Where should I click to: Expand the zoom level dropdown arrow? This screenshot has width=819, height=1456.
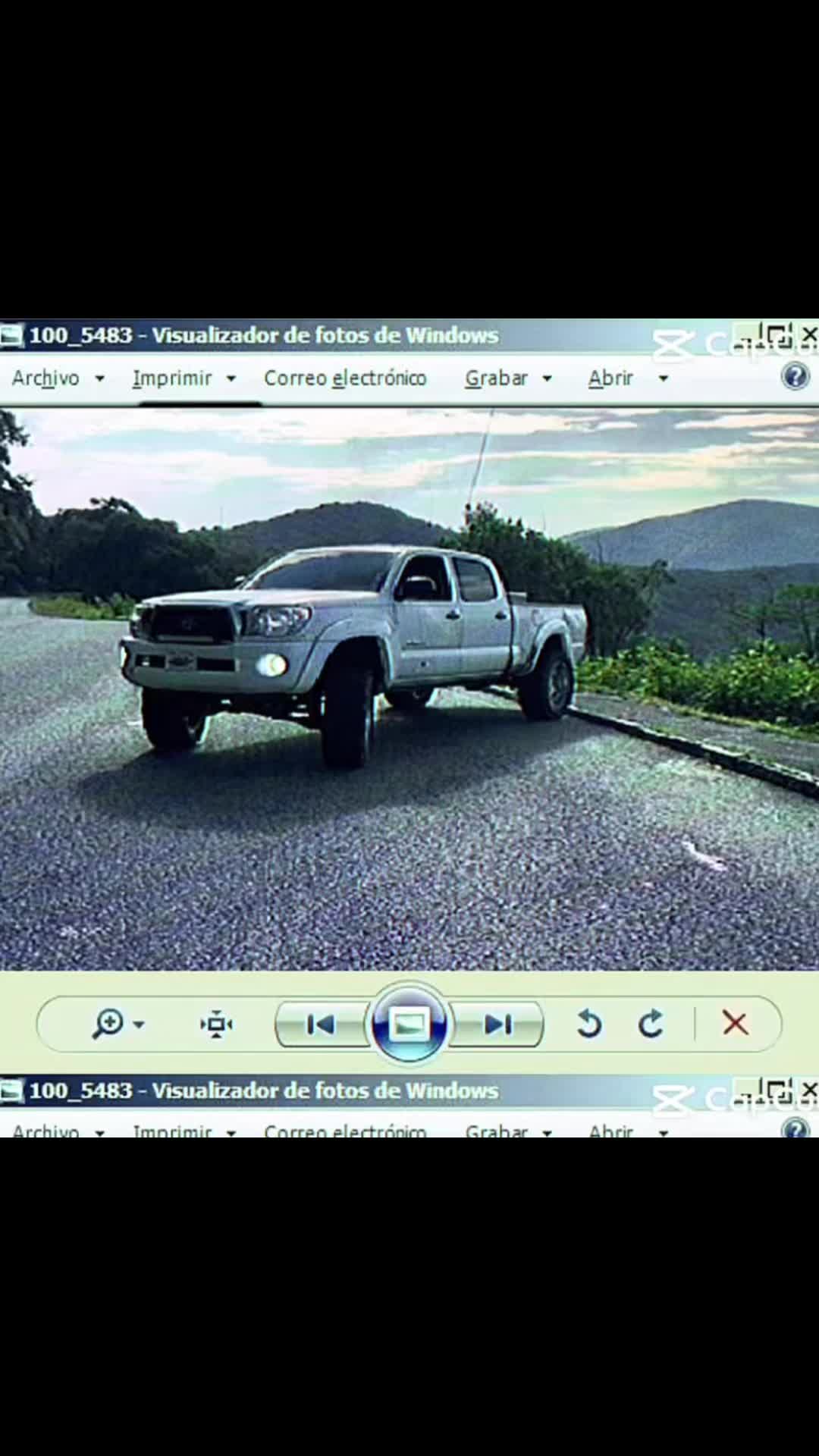139,1025
